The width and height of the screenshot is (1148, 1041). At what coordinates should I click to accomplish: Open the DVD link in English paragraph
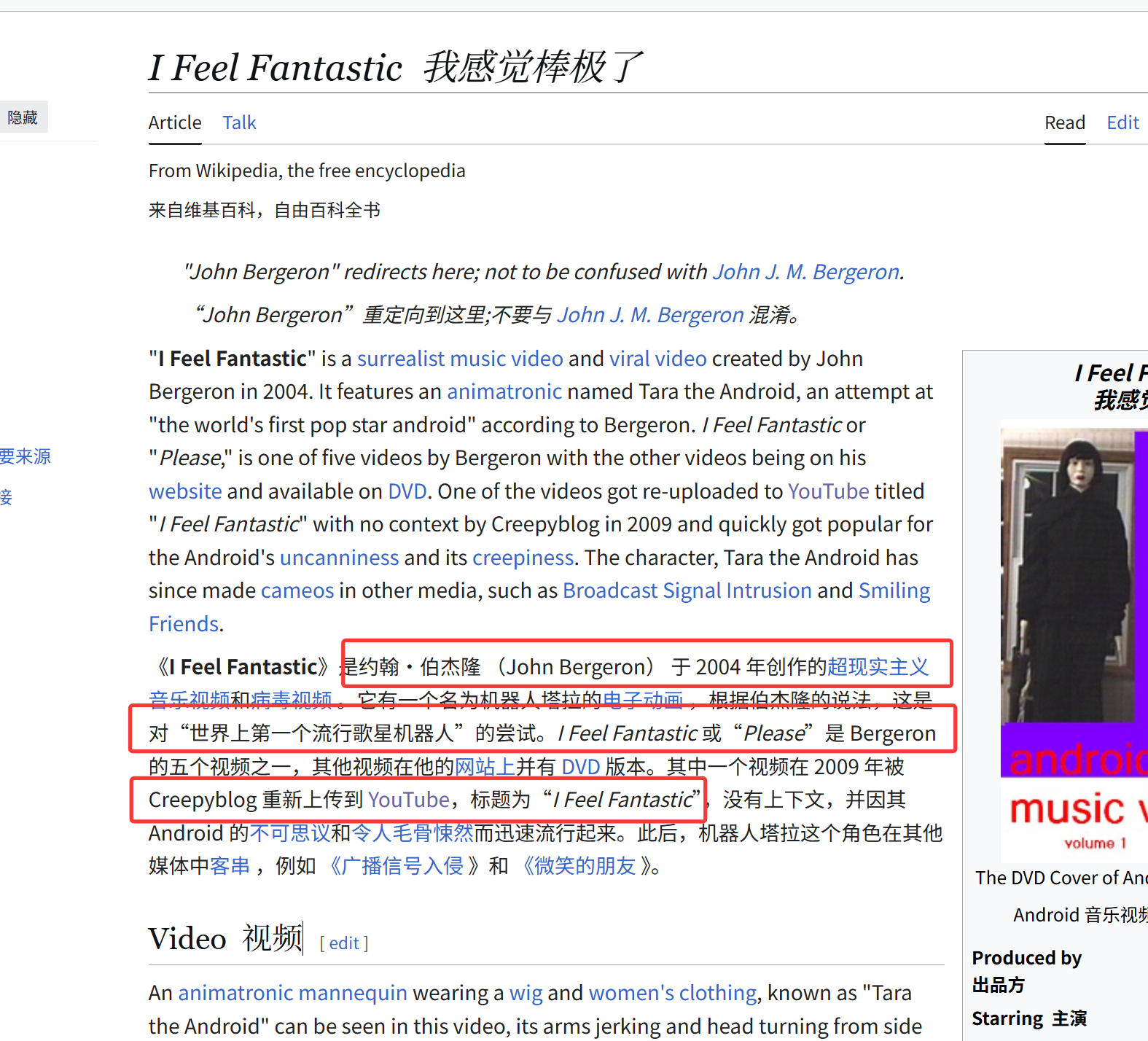(407, 491)
